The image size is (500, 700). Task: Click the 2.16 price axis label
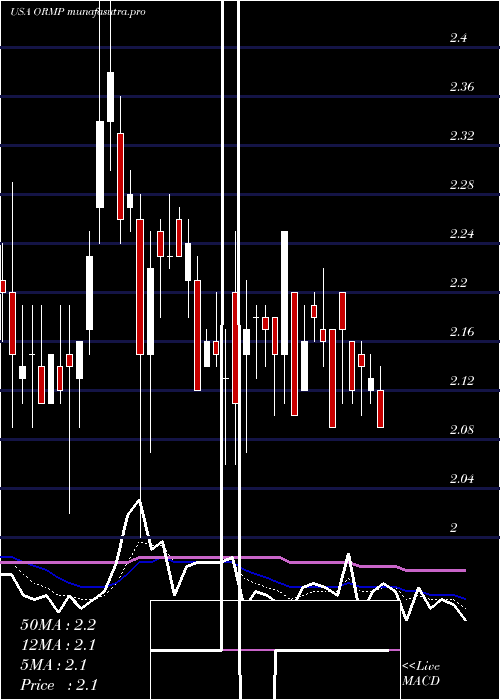point(462,332)
